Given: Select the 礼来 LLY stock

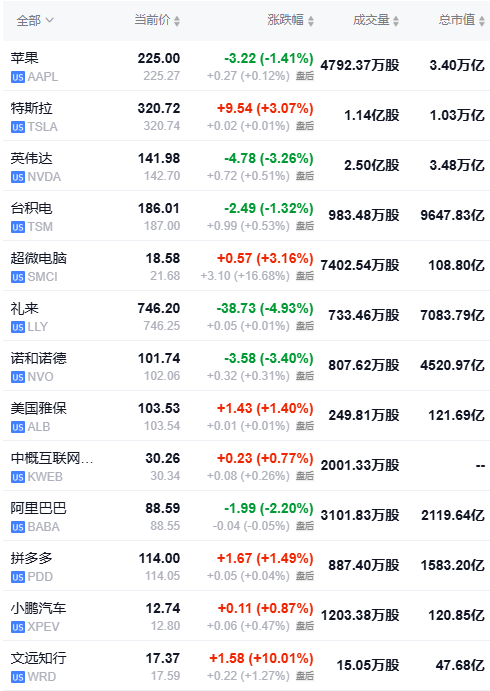Looking at the screenshot, I should 246,316.
